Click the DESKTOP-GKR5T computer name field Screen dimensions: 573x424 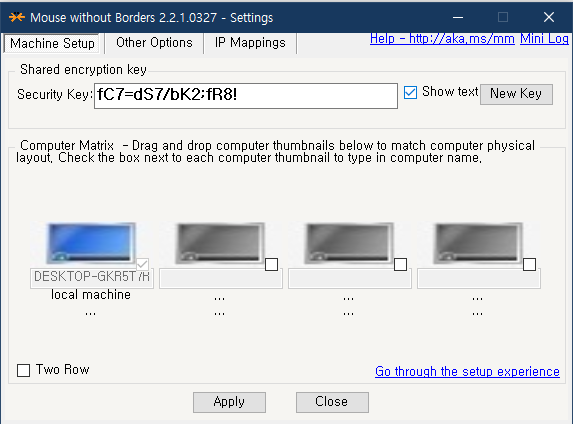[x=92, y=279]
